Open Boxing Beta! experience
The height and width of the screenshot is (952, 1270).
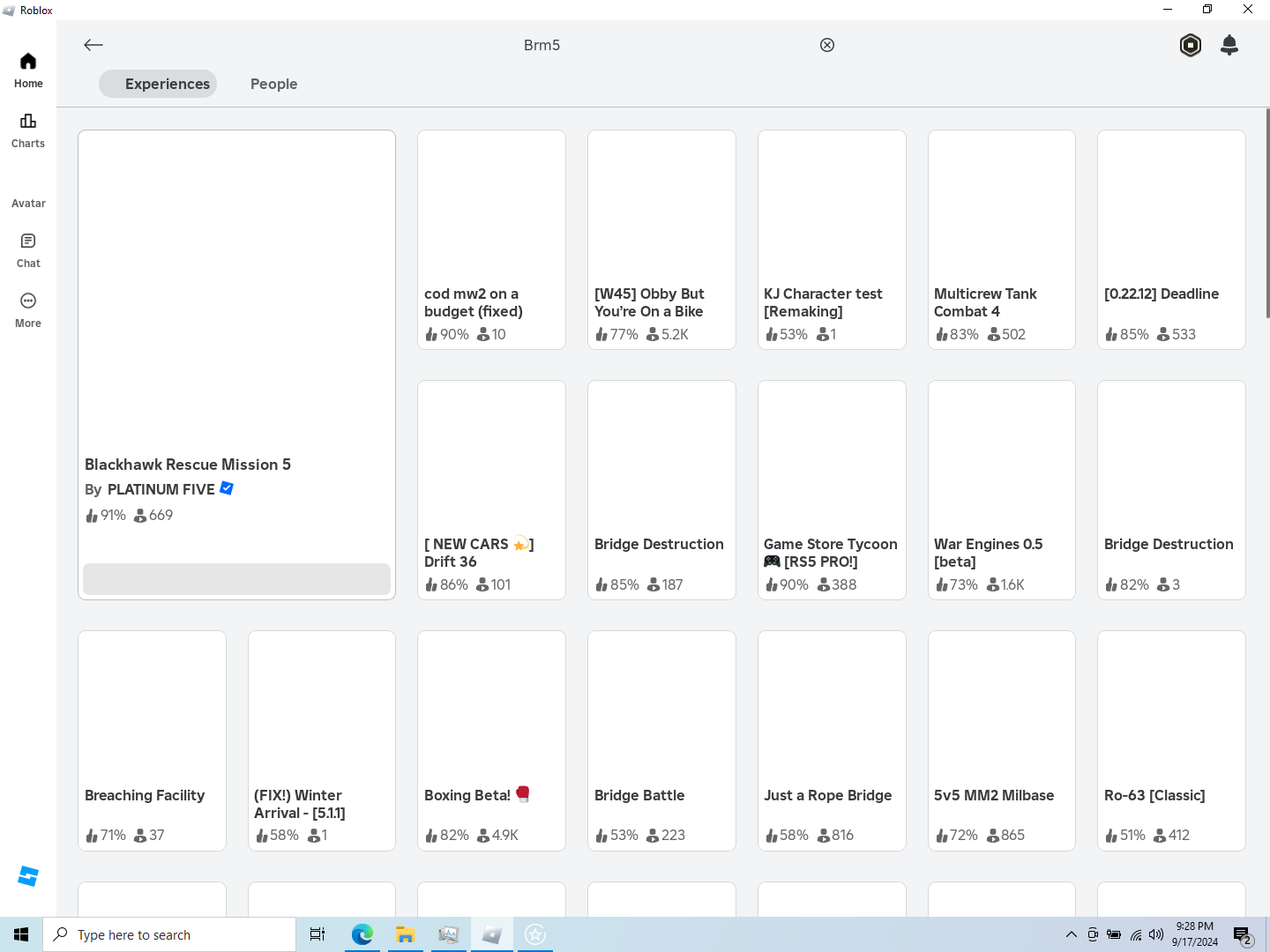click(491, 740)
